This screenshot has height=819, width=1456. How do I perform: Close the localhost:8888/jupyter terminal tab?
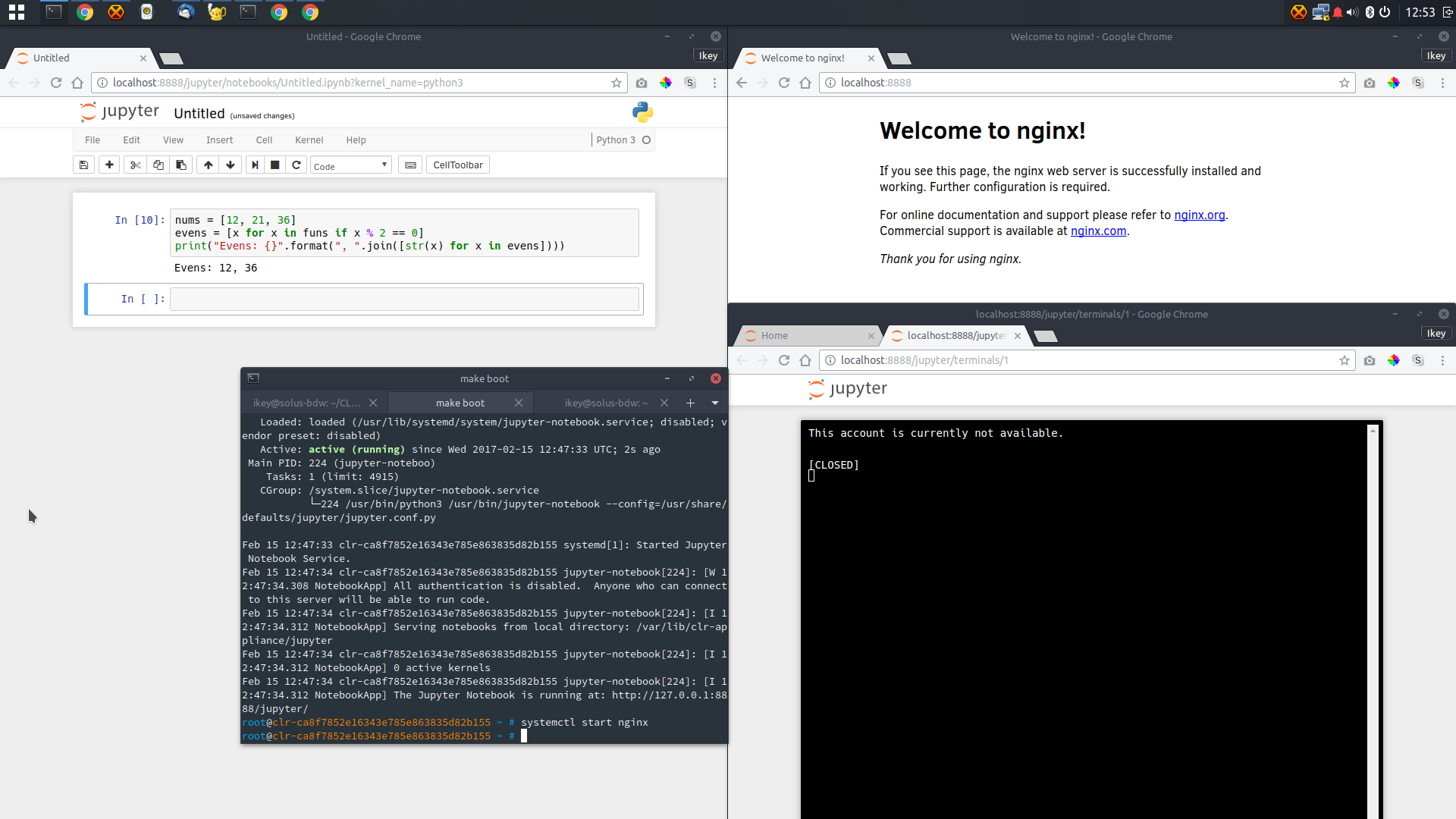pyautogui.click(x=1018, y=336)
